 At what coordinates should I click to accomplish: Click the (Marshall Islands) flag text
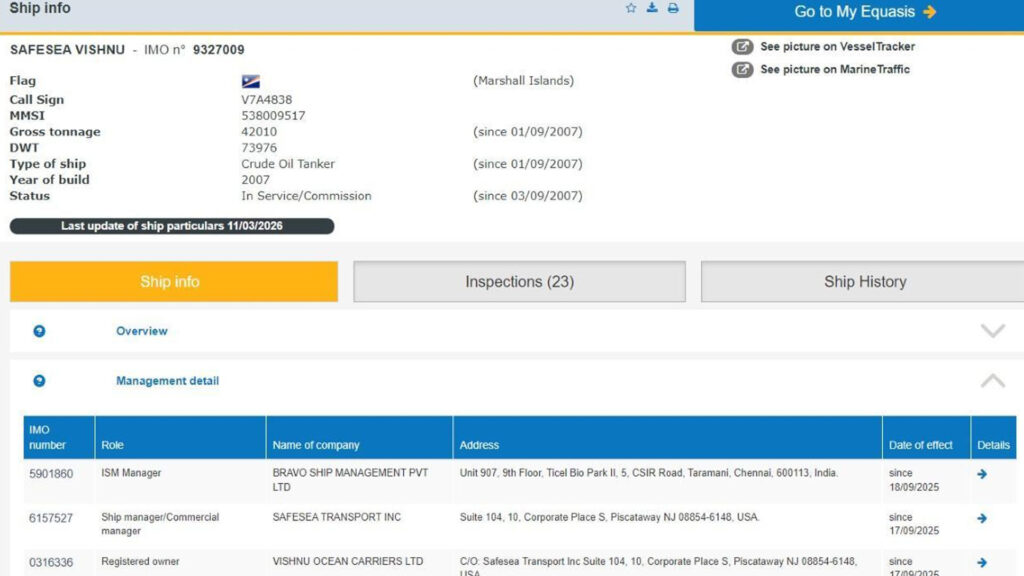[x=524, y=80]
